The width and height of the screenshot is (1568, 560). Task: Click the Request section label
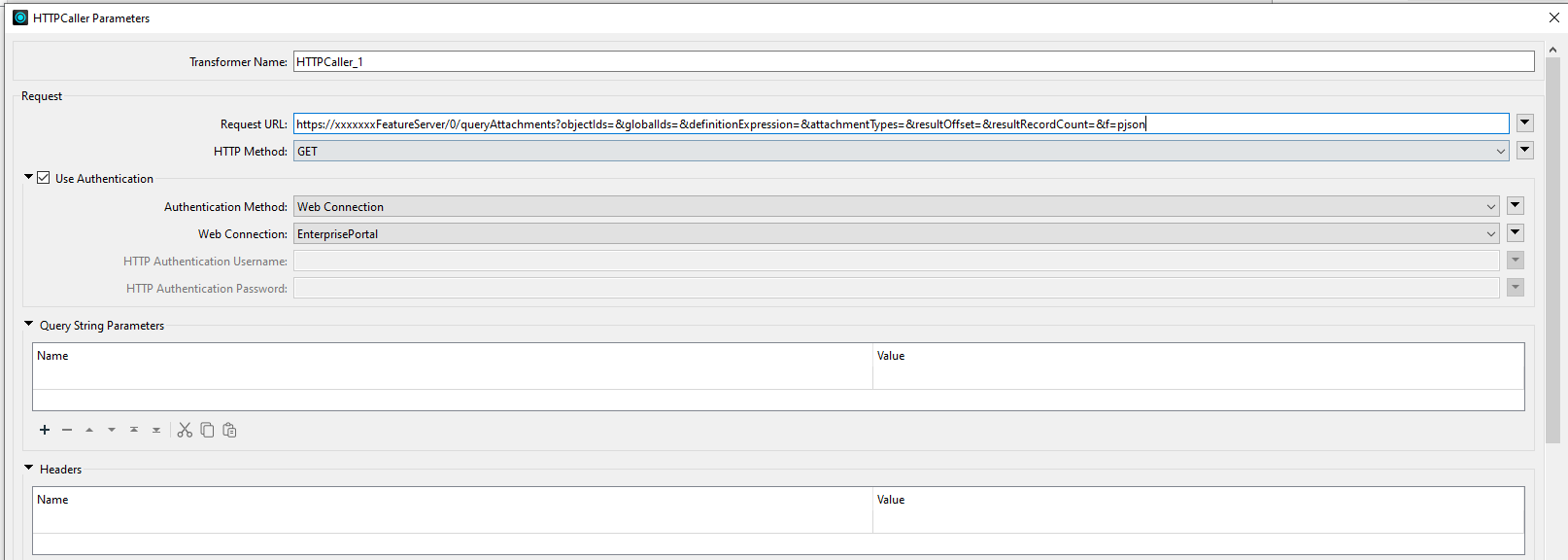click(x=42, y=96)
